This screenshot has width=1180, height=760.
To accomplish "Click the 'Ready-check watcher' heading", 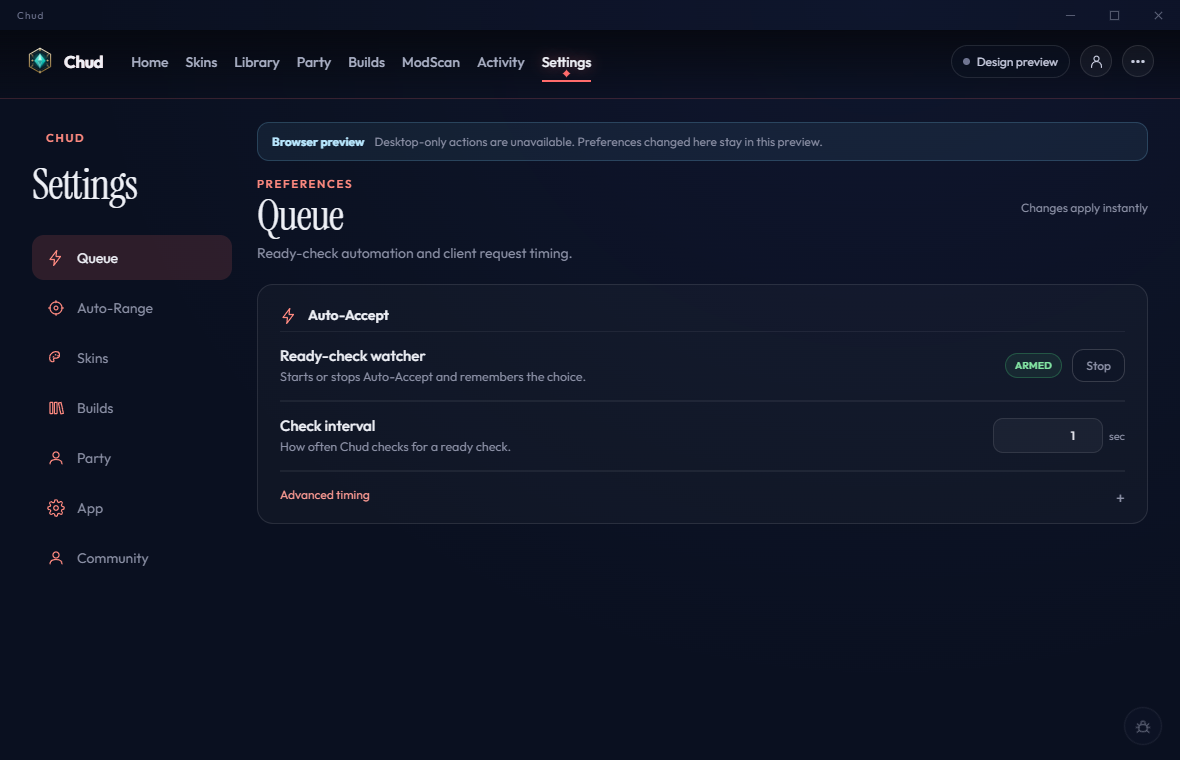I will pos(352,356).
